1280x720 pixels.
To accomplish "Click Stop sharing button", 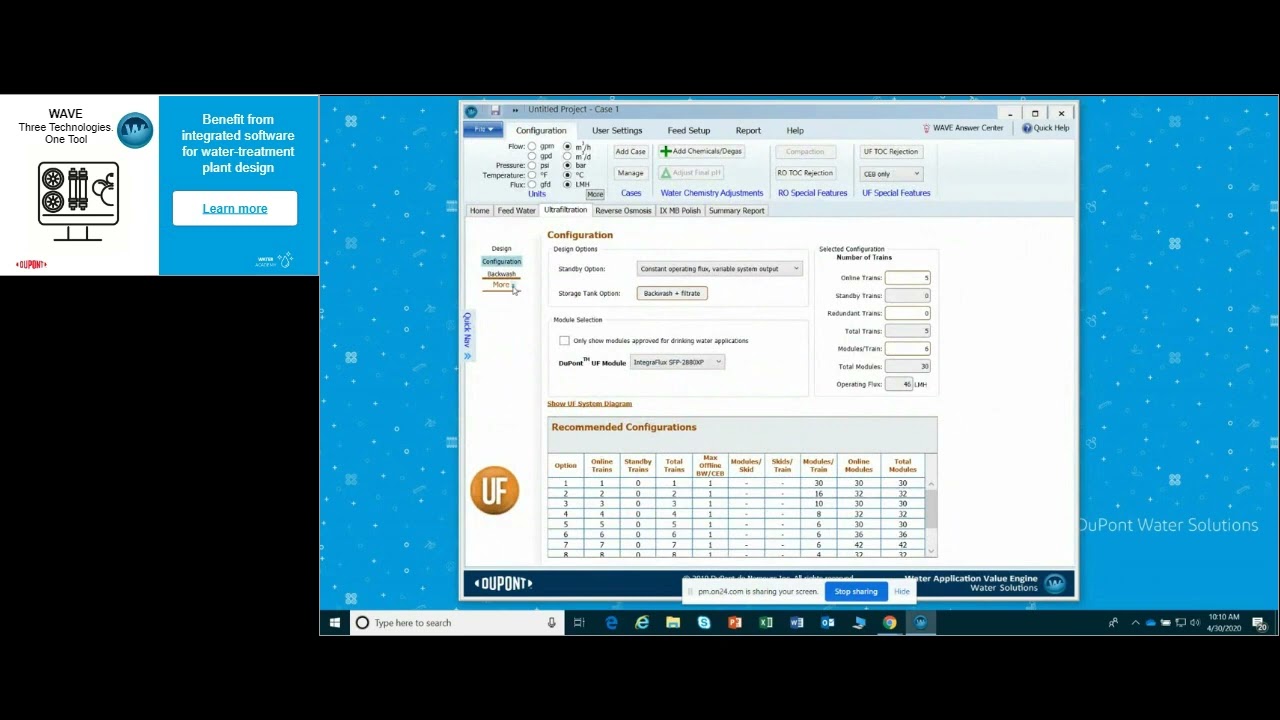I will [x=856, y=591].
